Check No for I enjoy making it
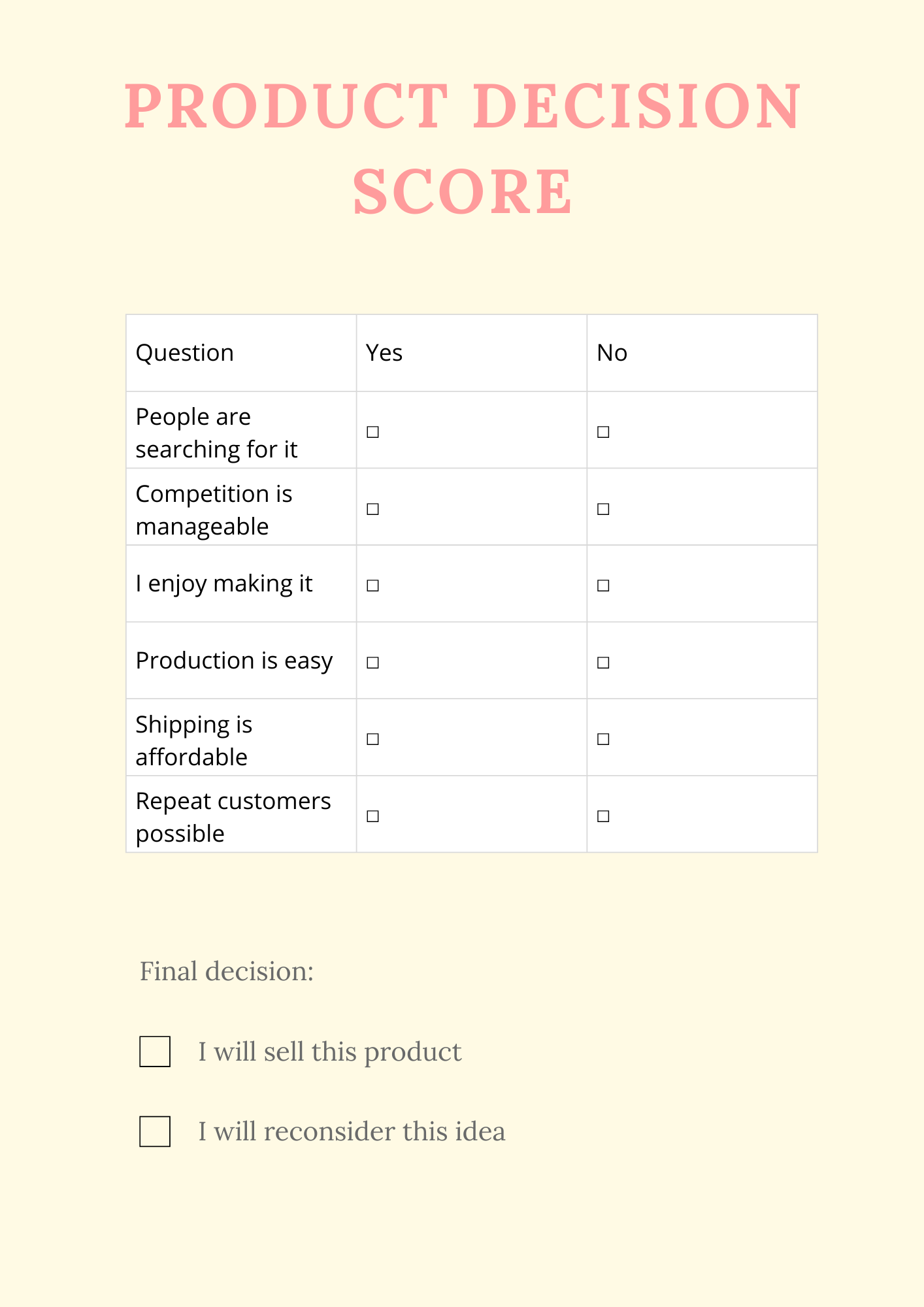This screenshot has height=1307, width=924. pyautogui.click(x=603, y=586)
